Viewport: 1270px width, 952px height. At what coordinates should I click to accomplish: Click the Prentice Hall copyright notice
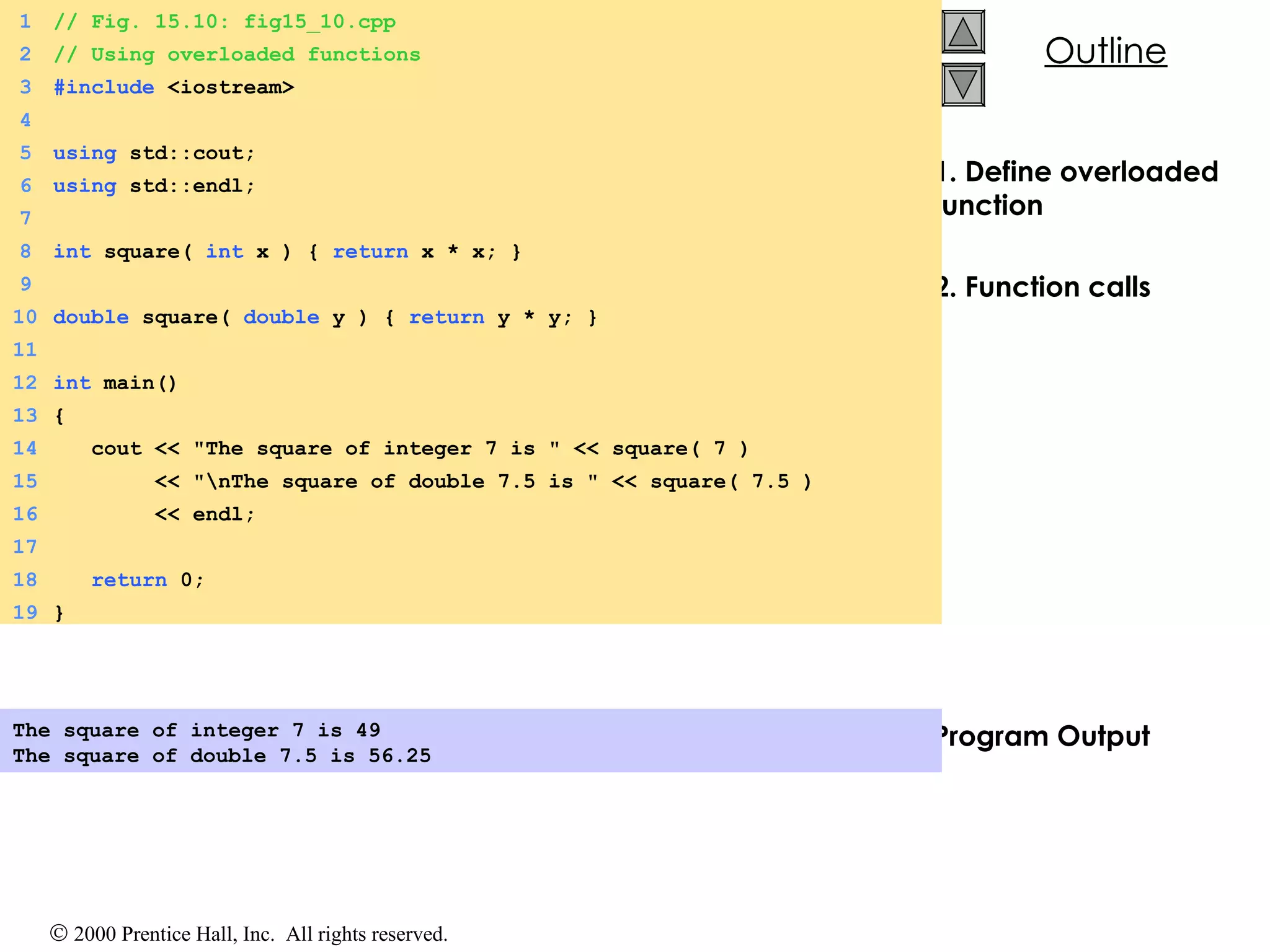pyautogui.click(x=249, y=934)
